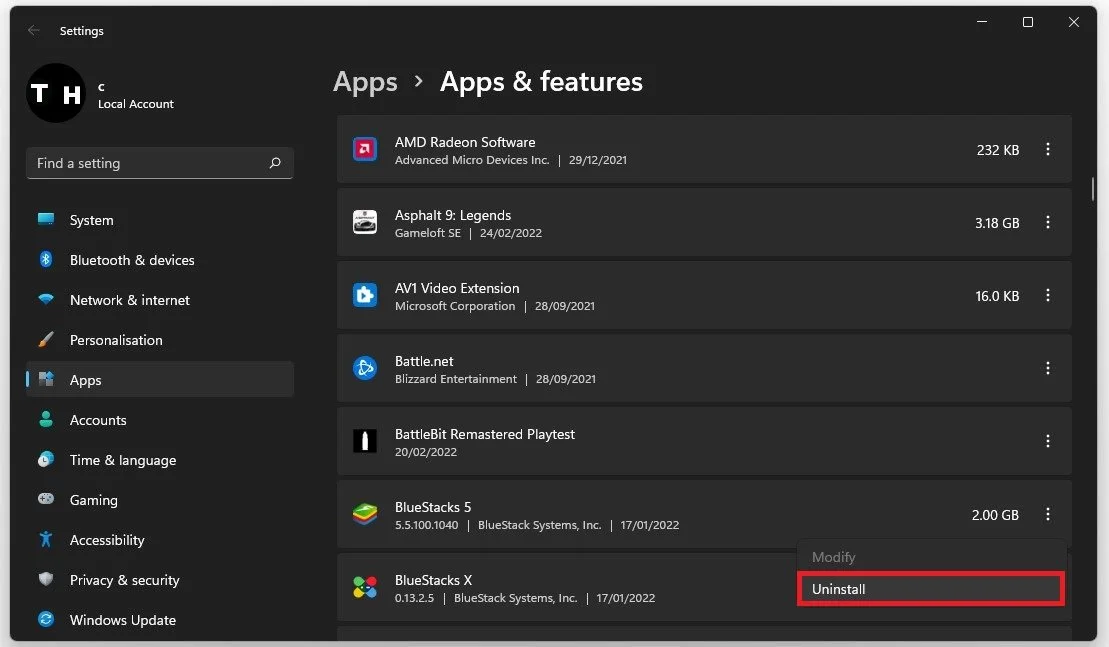This screenshot has width=1109, height=647.
Task: Click the back arrow in Settings
Action: (x=34, y=30)
